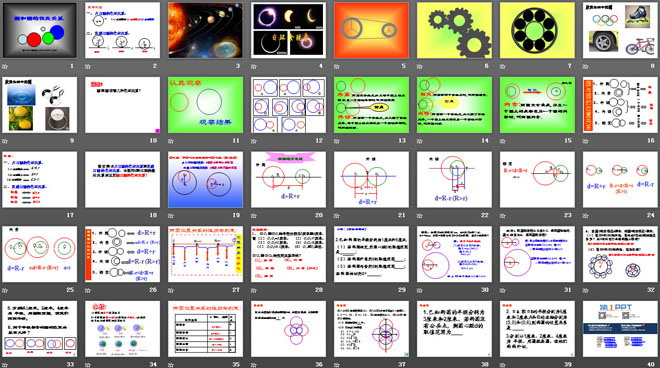Select final slide 40 with PPT logo
The width and height of the screenshot is (660, 368).
coord(620,328)
